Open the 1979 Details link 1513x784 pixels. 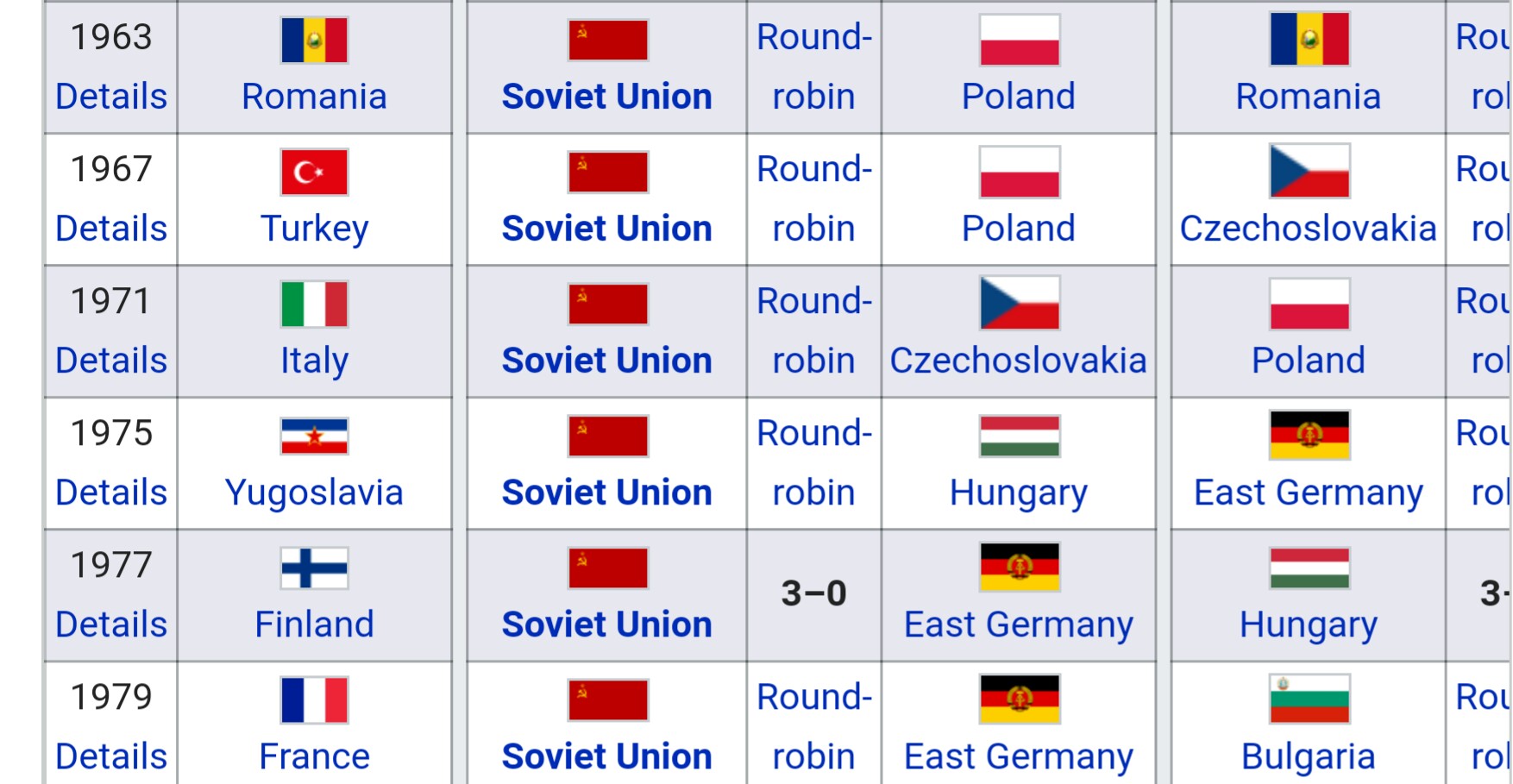111,756
